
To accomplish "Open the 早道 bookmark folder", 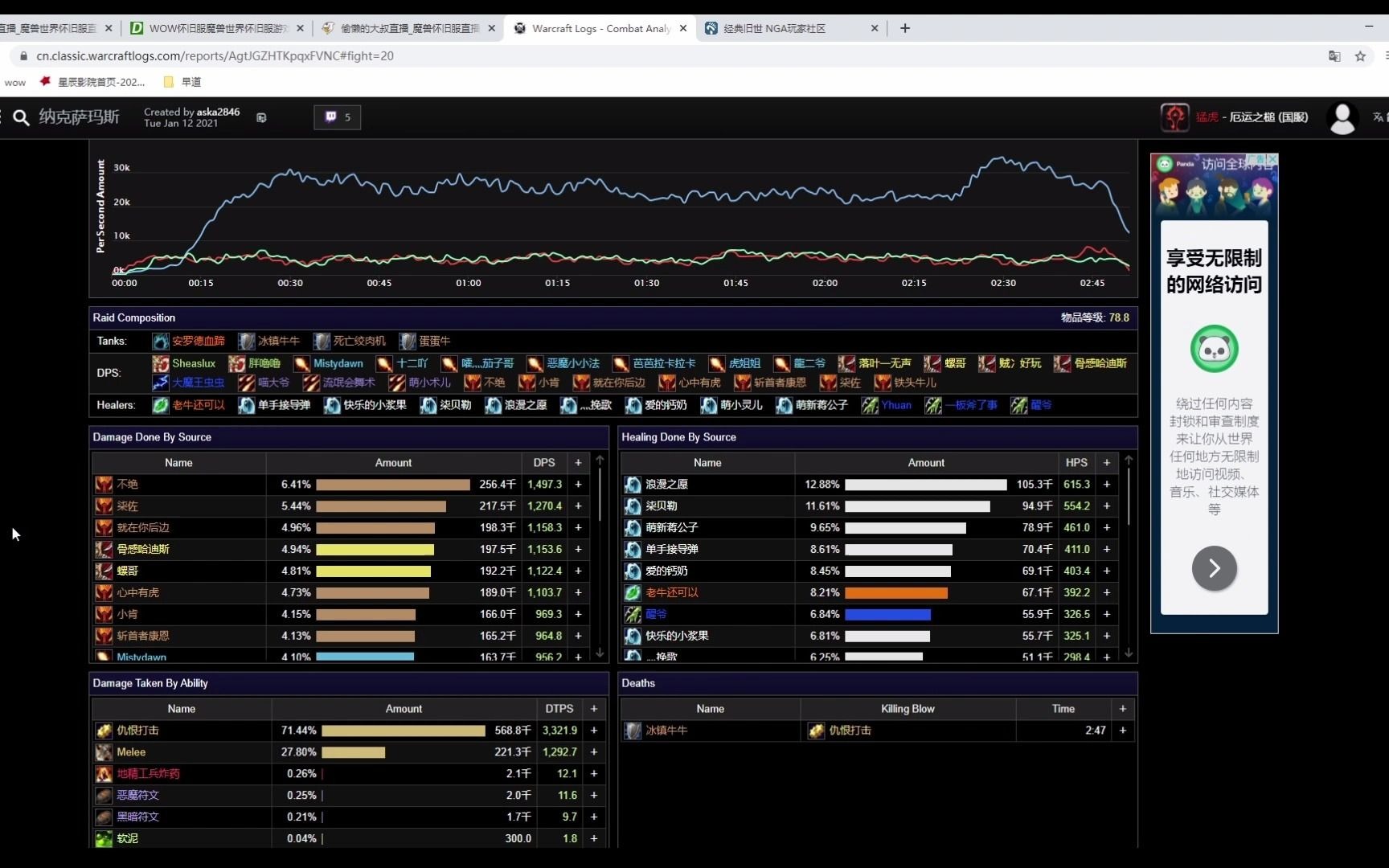I will 182,81.
